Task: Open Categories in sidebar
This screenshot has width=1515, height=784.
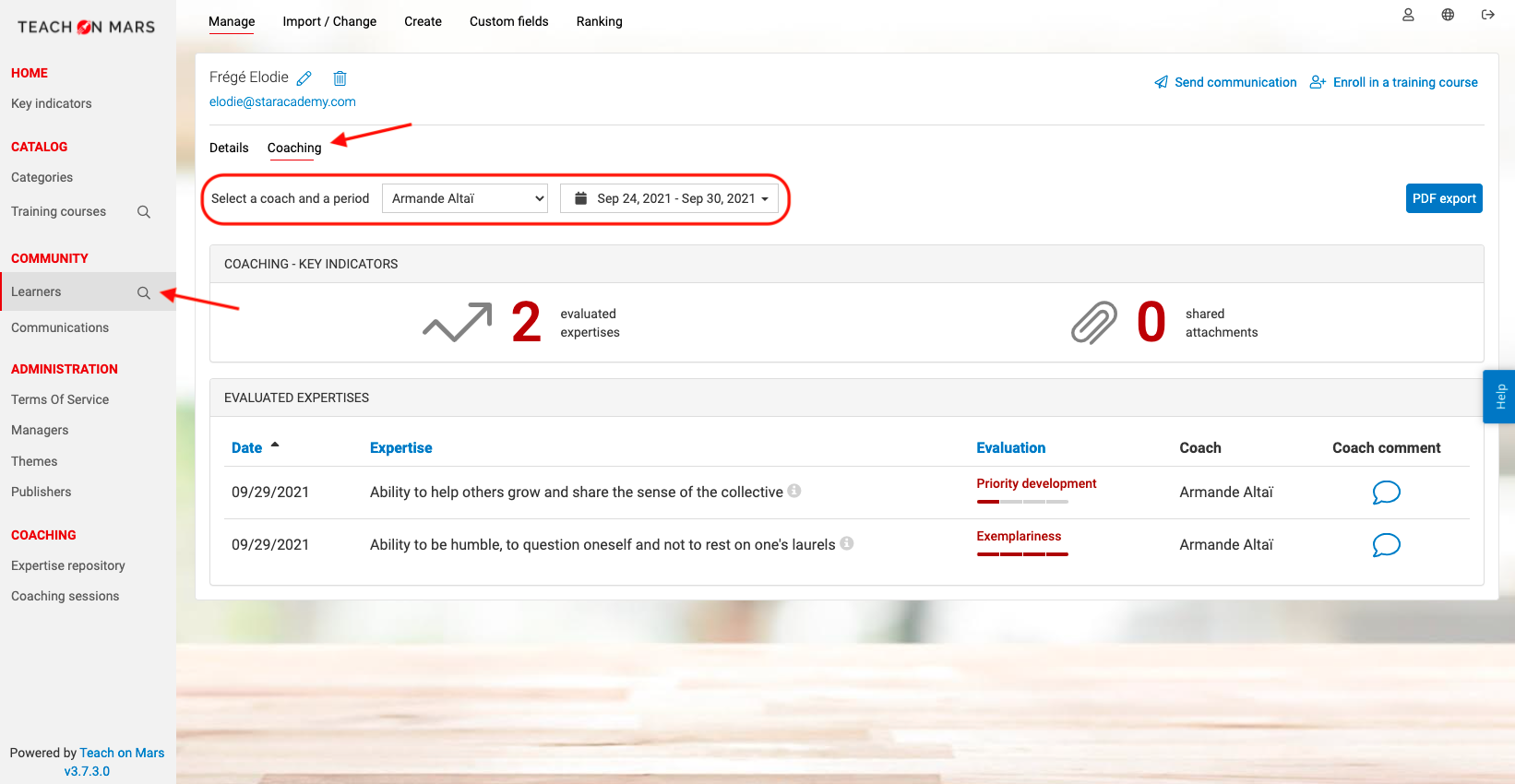Action: (42, 177)
